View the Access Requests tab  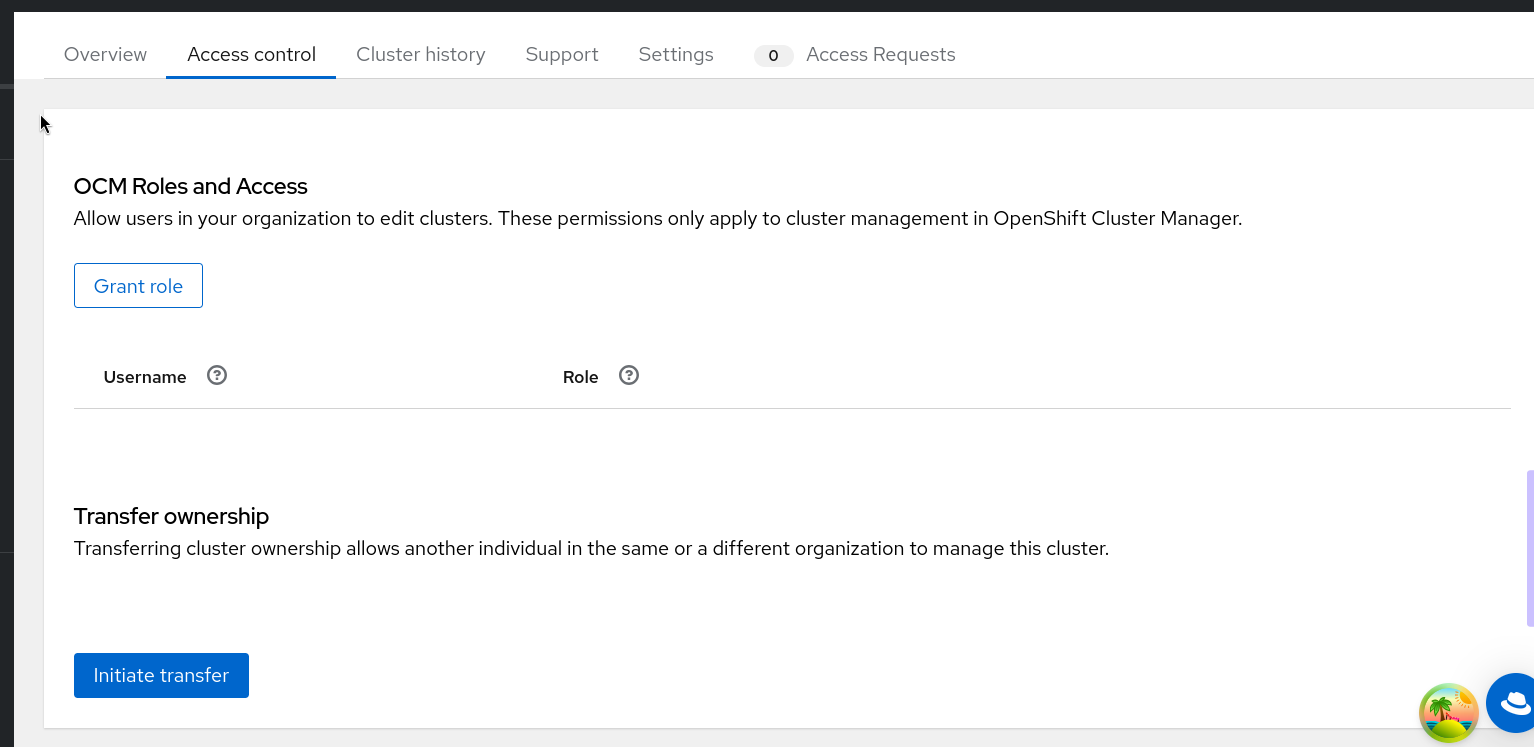tap(880, 55)
